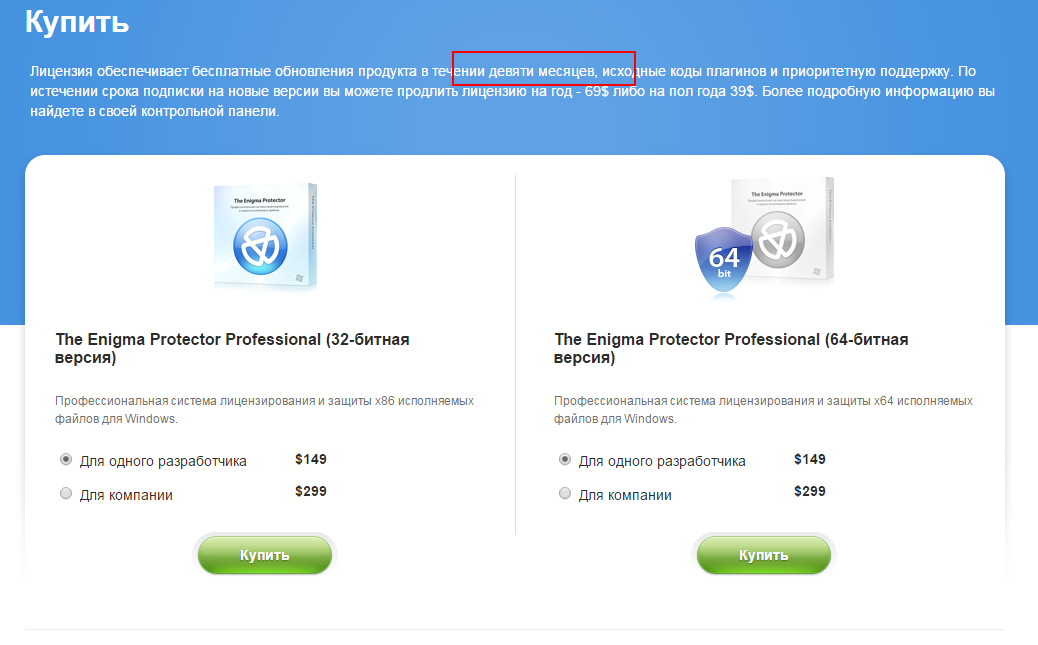Click the x64 product description text
Image resolution: width=1038 pixels, height=645 pixels.
763,410
